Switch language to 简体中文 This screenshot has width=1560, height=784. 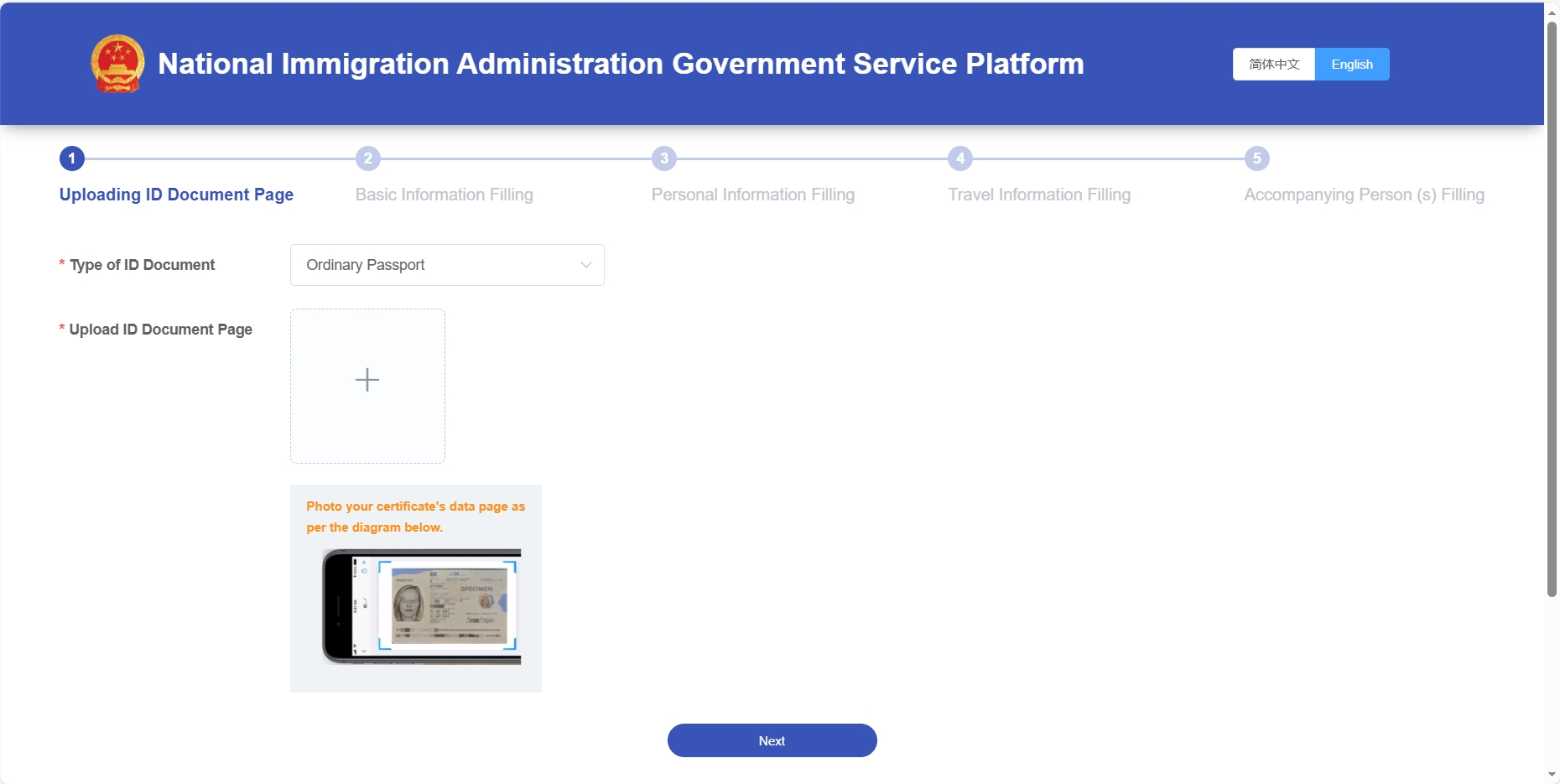click(1273, 65)
